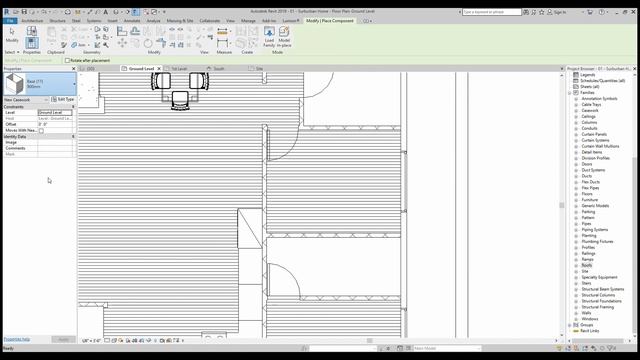Open the Manage ribbon tab
Image resolution: width=640 pixels, height=360 pixels.
tap(248, 20)
